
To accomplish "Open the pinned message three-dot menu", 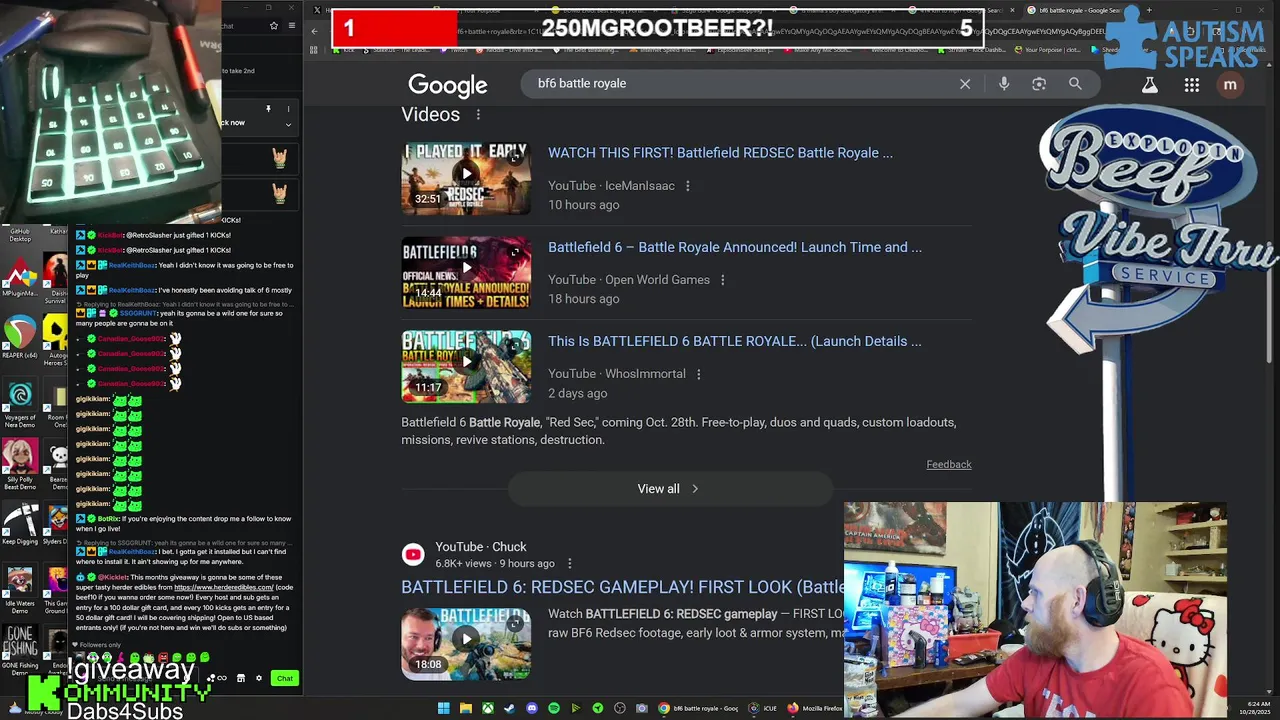I will click(x=288, y=109).
